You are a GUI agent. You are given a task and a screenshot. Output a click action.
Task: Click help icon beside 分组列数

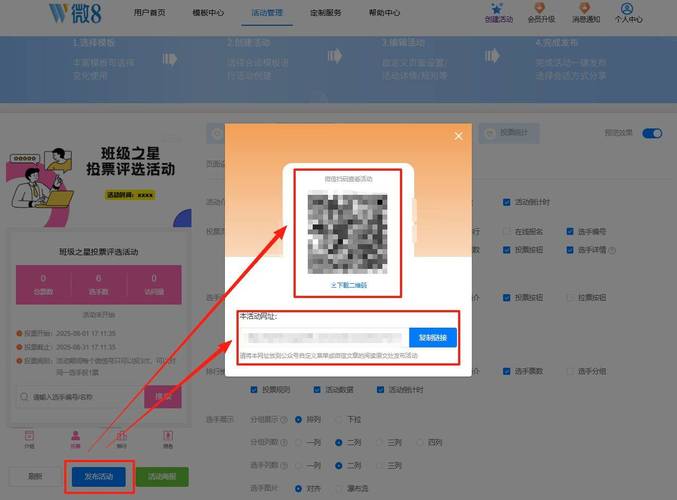[x=284, y=443]
